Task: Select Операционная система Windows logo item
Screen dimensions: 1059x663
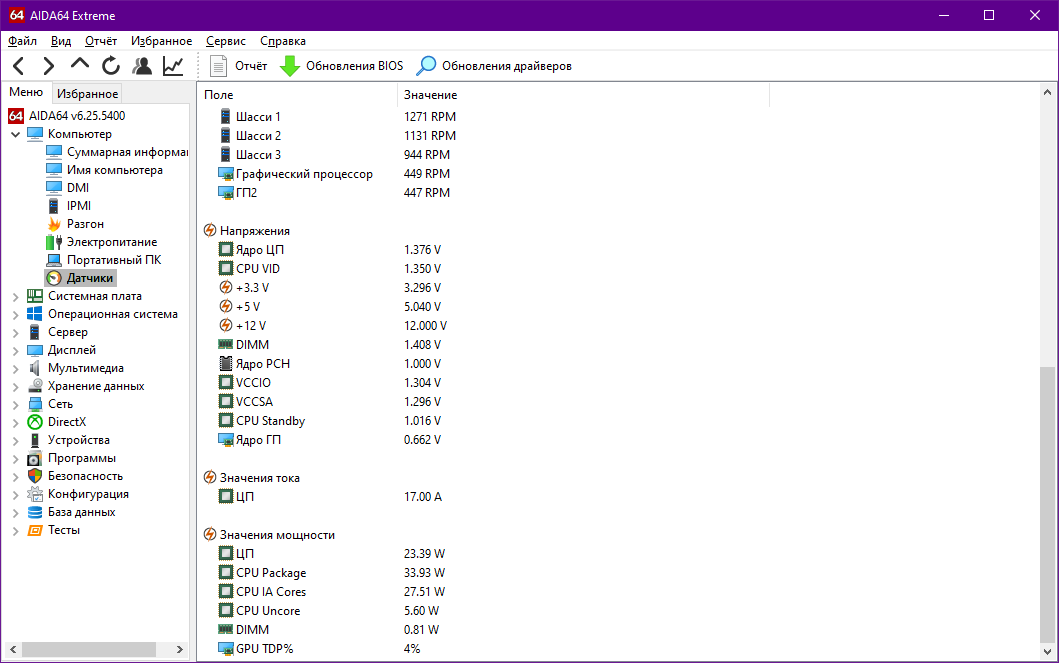Action: pyautogui.click(x=103, y=314)
